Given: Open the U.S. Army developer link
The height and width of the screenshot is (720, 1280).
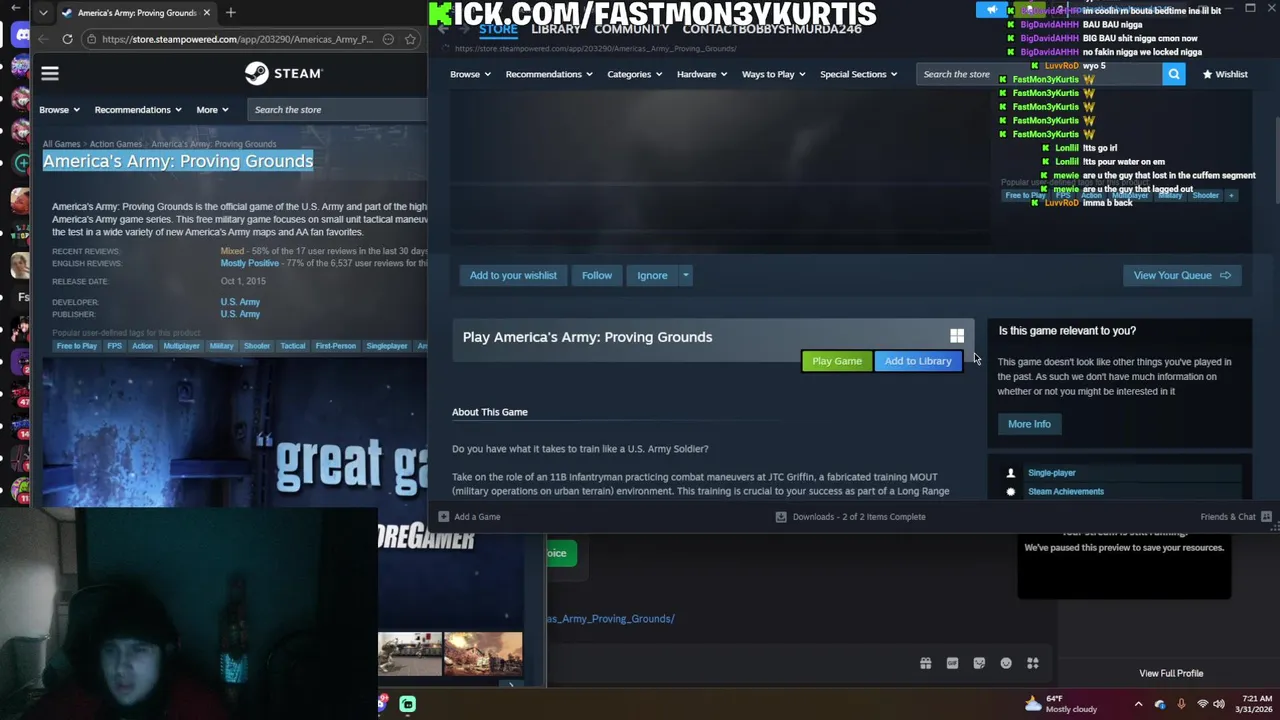Looking at the screenshot, I should pos(240,302).
